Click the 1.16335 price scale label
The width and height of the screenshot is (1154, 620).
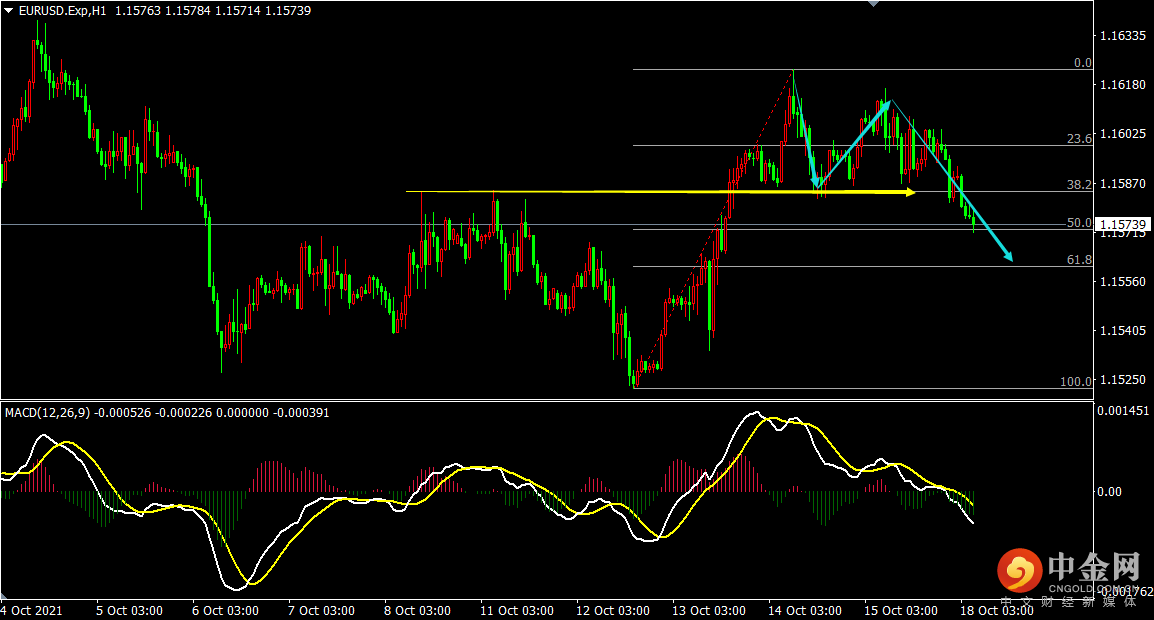coord(1122,35)
